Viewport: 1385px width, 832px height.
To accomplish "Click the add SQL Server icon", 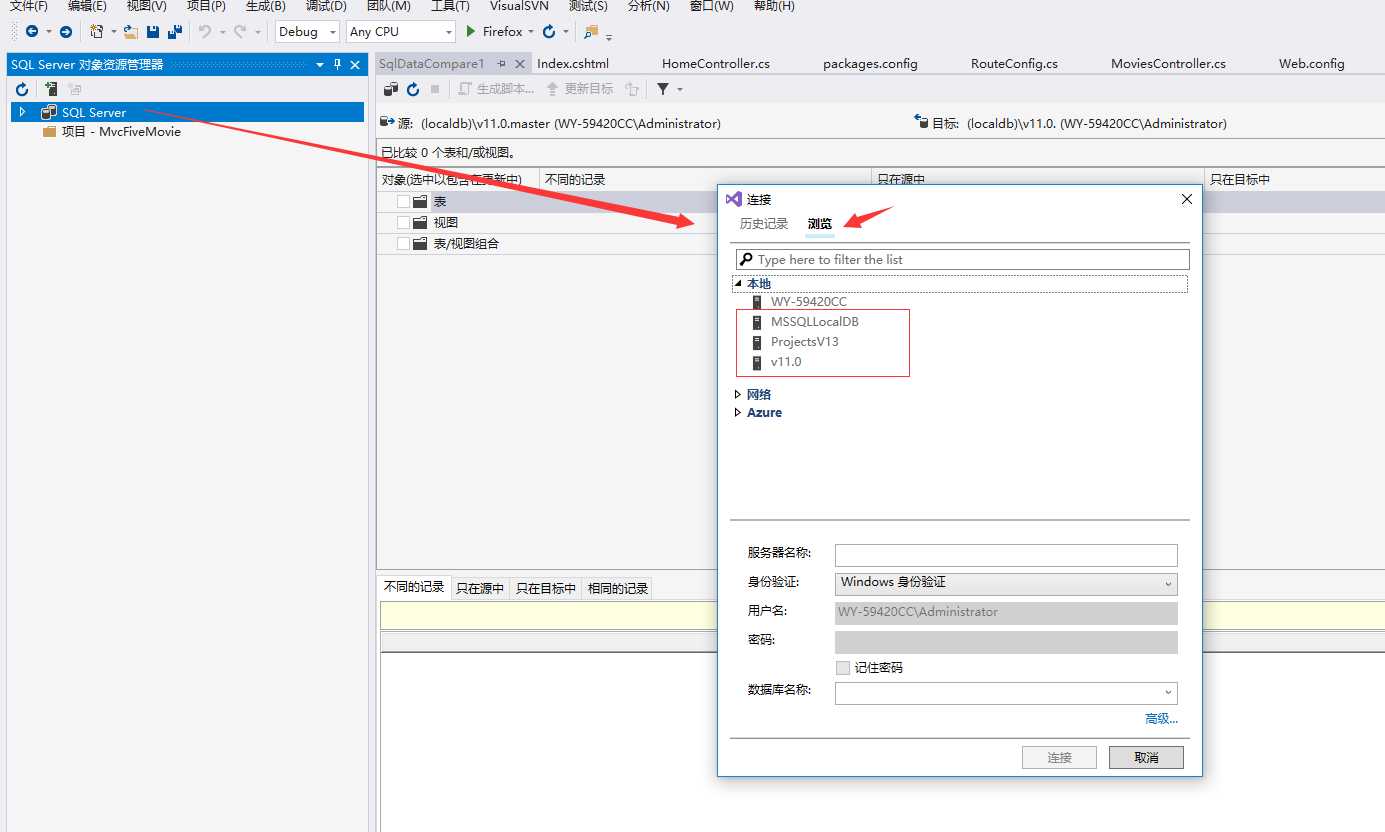I will (x=50, y=90).
